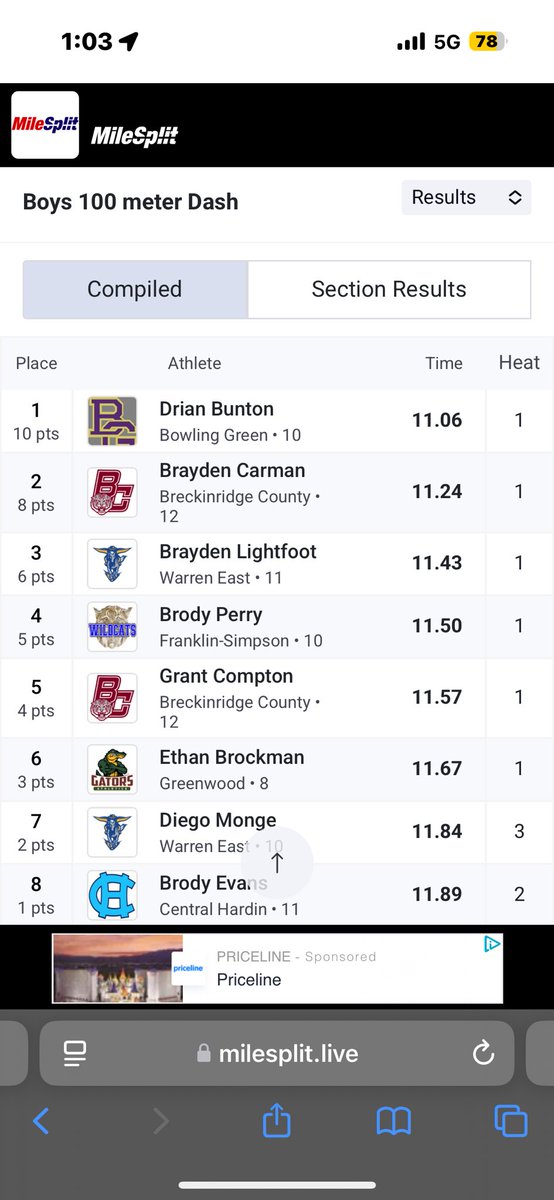This screenshot has width=554, height=1200.
Task: Go back with Safari back arrow
Action: coord(41,1122)
